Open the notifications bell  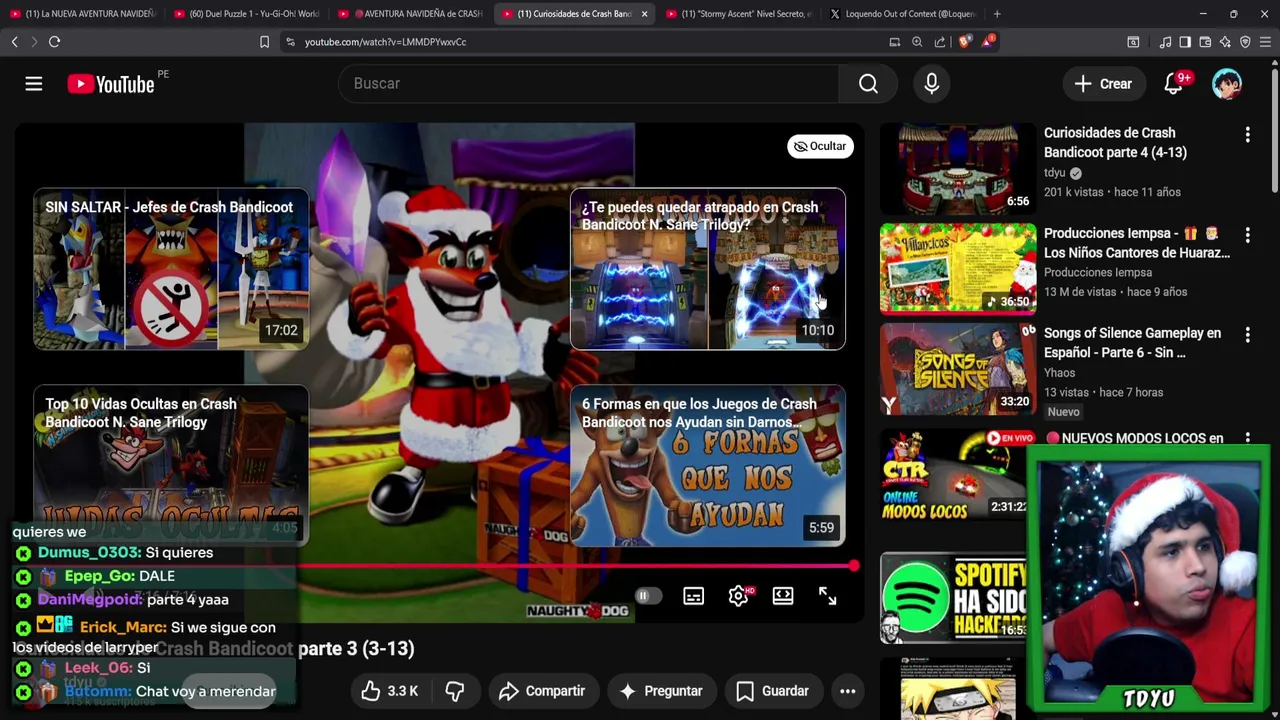click(x=1174, y=84)
